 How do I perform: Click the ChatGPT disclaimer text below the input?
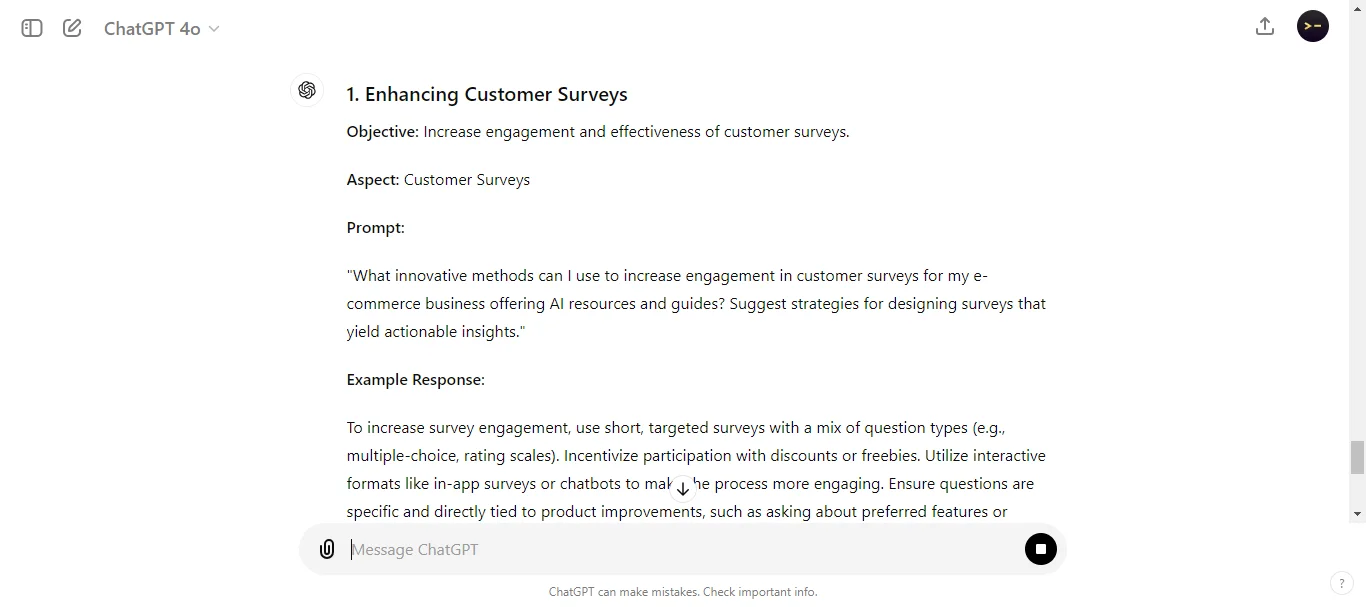coord(683,592)
